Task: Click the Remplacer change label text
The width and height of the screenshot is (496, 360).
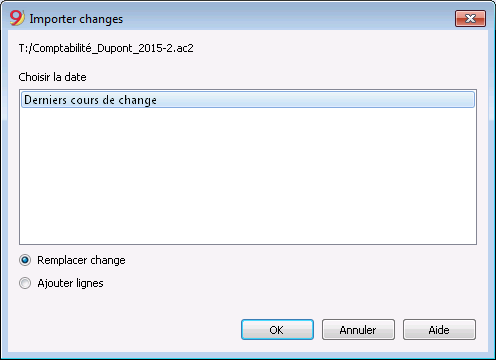Action: click(81, 260)
